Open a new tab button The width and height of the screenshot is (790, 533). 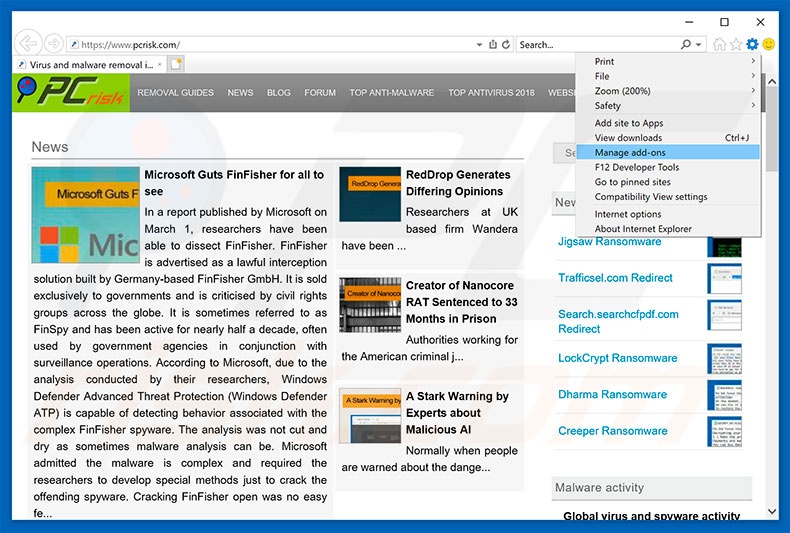(x=176, y=64)
